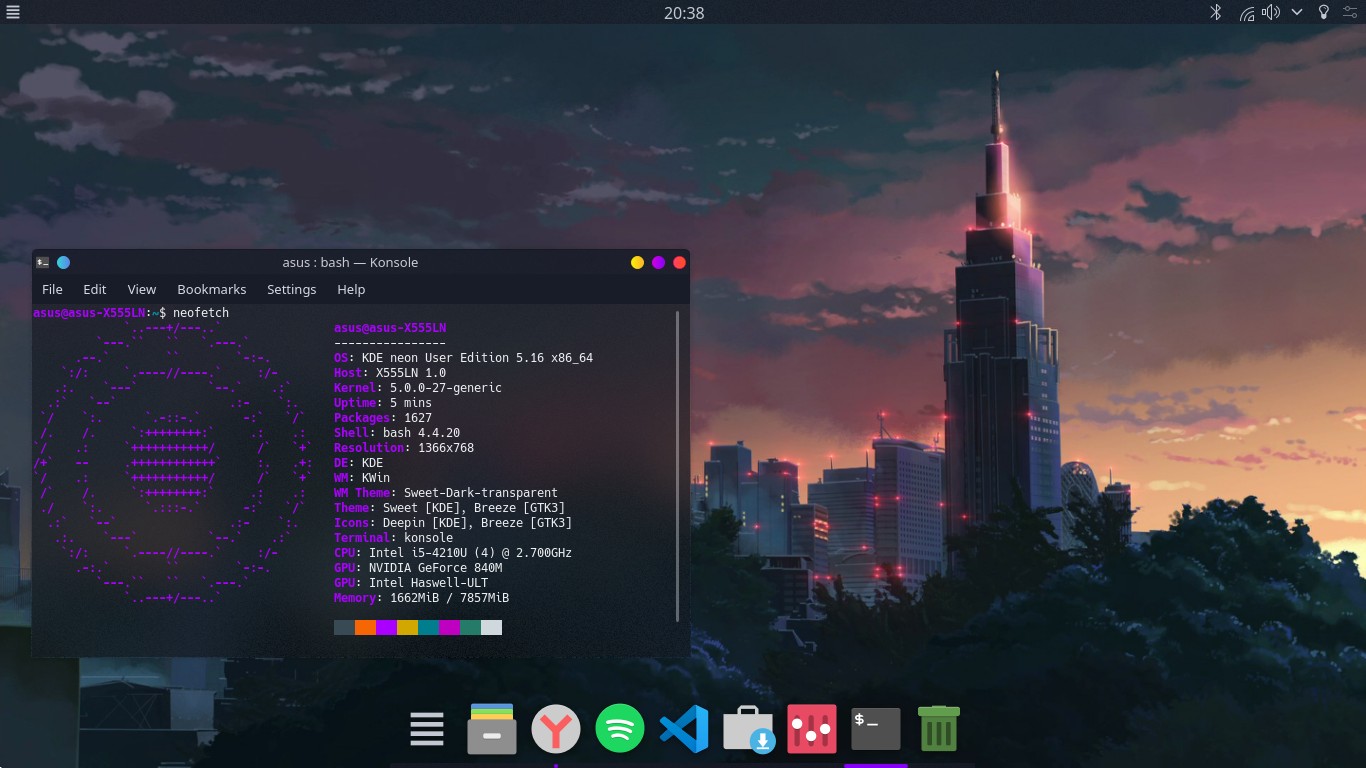1366x768 pixels.
Task: Click the lightbulb tray icon
Action: (1324, 12)
